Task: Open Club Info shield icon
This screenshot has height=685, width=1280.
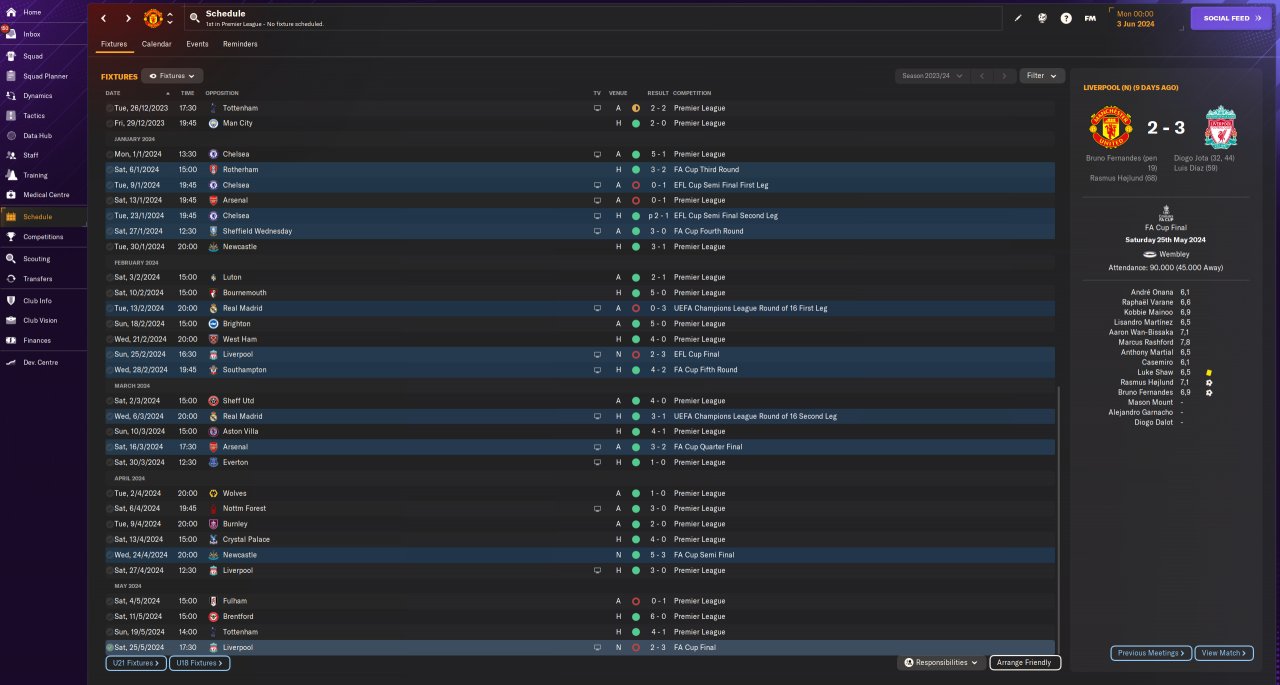Action: pyautogui.click(x=11, y=300)
